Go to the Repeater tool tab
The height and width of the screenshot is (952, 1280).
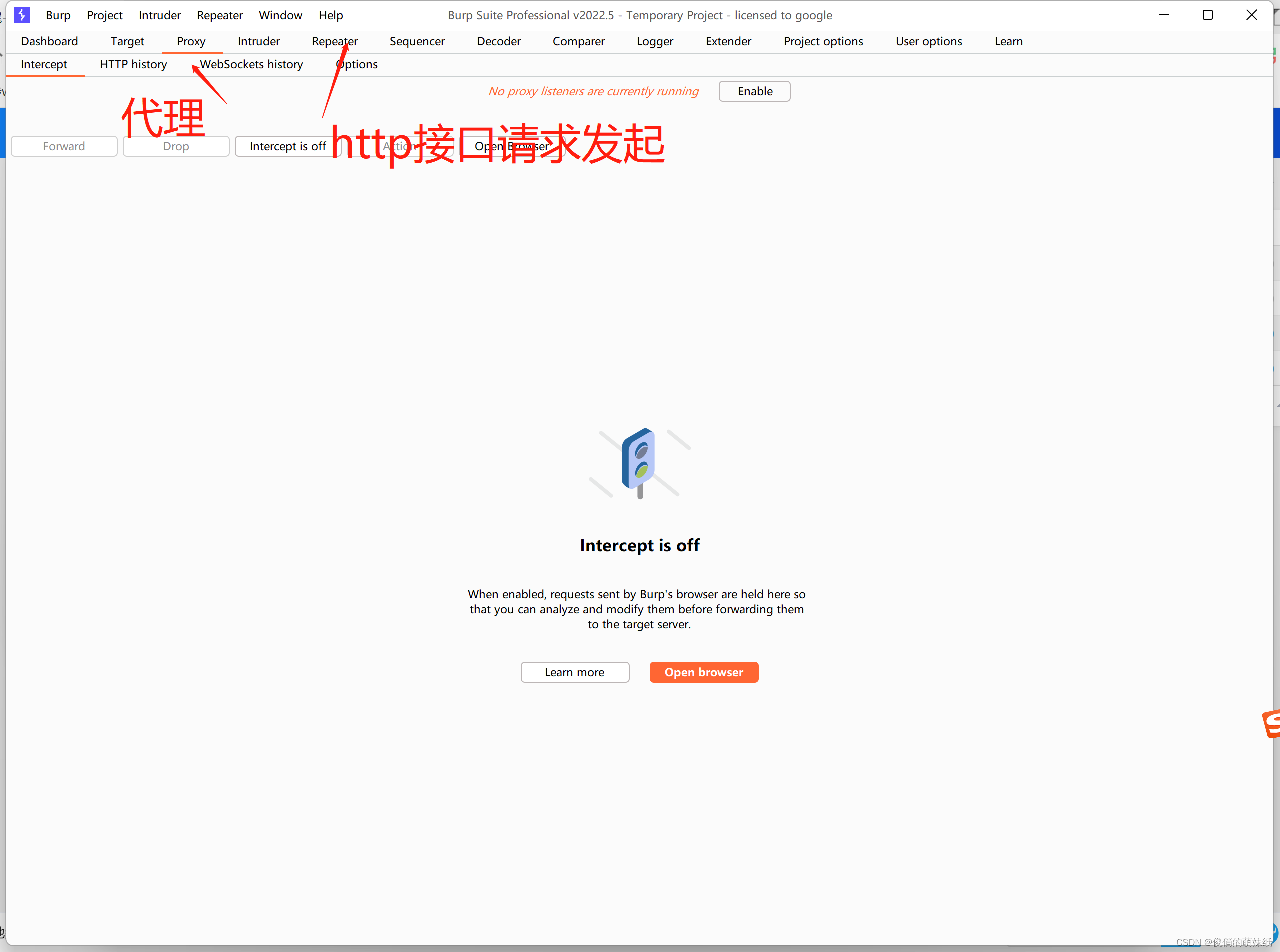pos(335,41)
